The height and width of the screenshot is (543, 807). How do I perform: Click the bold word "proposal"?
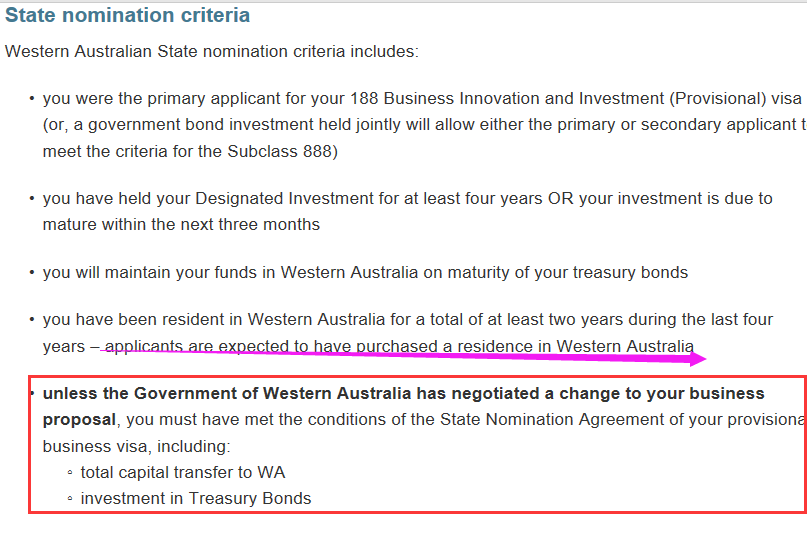point(79,420)
